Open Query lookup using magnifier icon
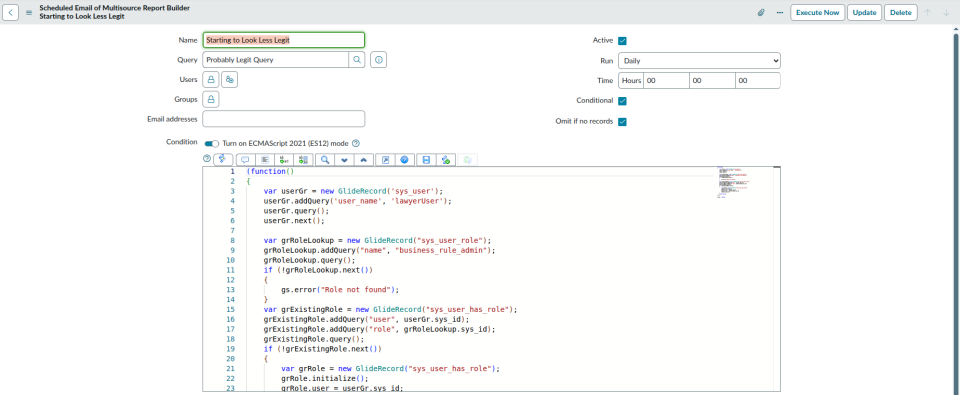 point(357,60)
